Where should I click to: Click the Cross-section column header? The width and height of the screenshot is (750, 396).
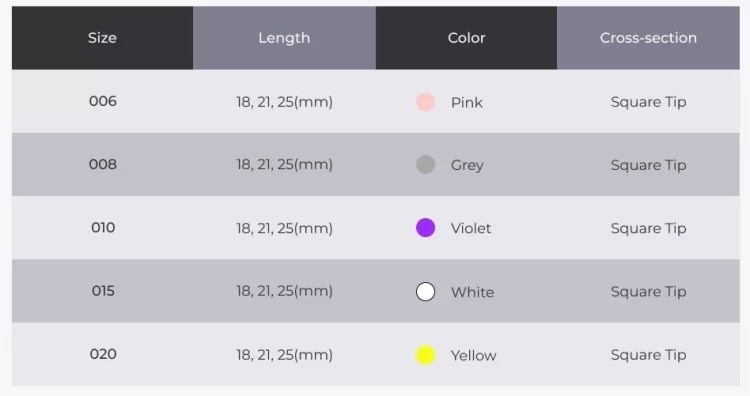648,38
